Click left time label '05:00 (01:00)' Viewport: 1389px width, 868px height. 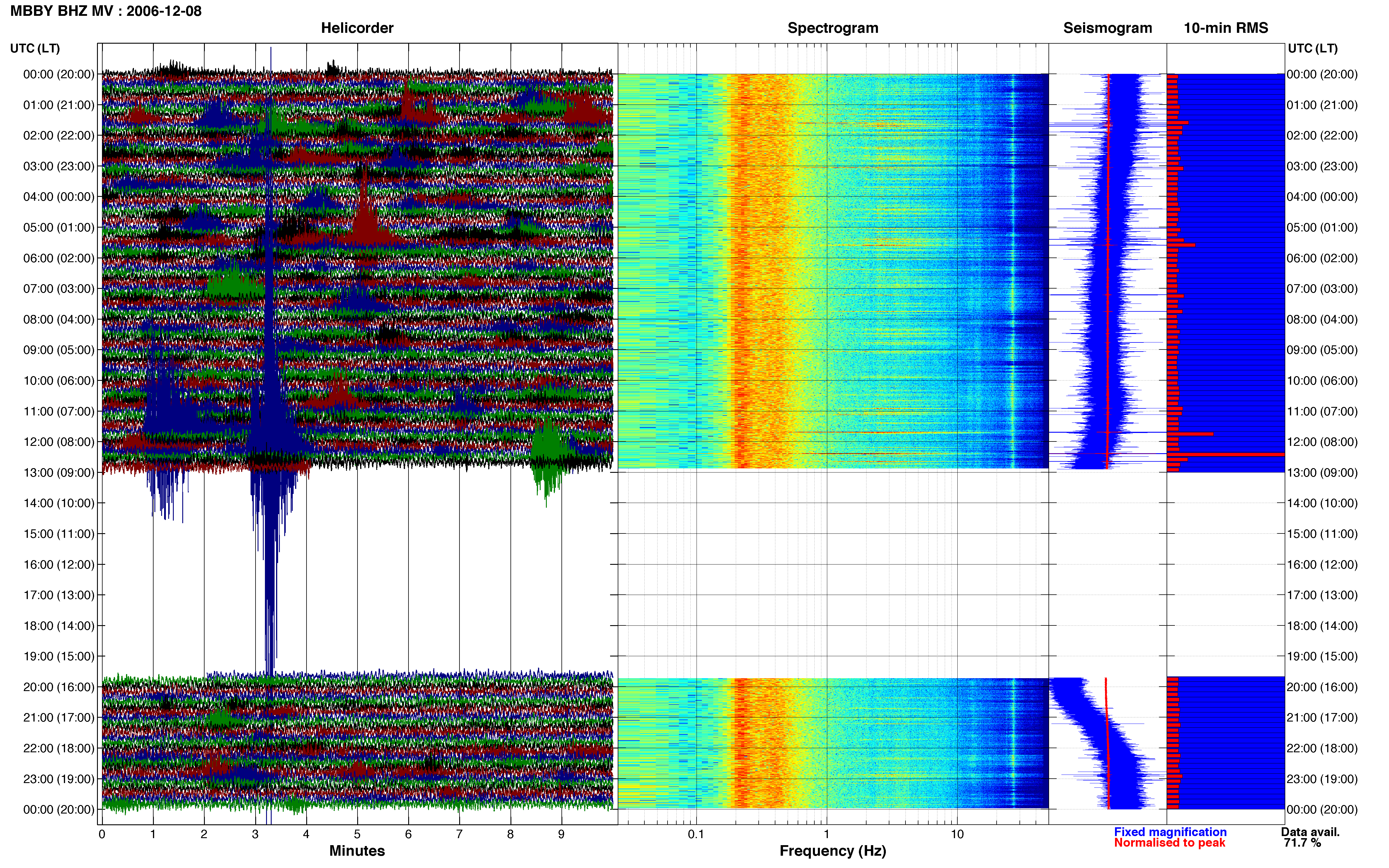pyautogui.click(x=59, y=227)
